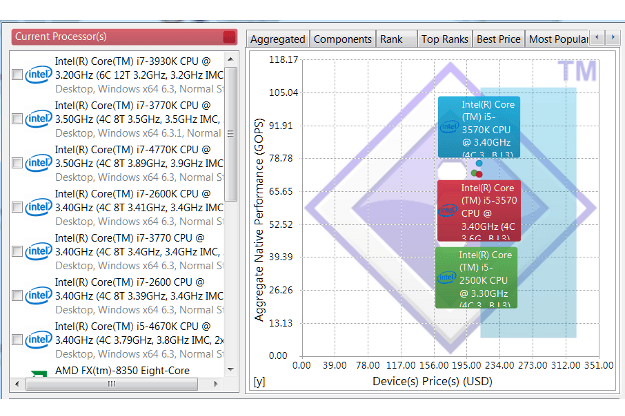Viewport: 625px width, 416px height.
Task: Click the horizontal scrollbar thumb under processor list
Action: [x=112, y=384]
